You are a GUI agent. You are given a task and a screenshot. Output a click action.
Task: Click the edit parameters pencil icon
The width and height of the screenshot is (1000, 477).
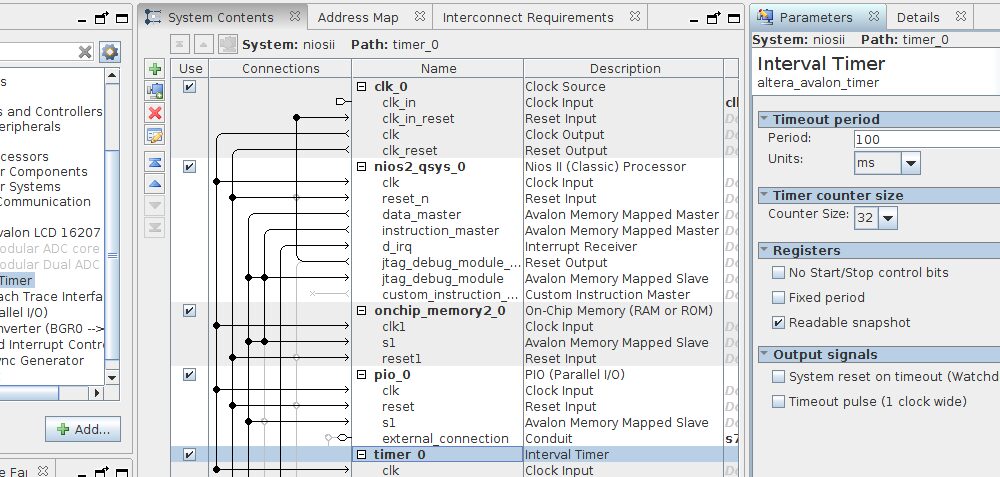[x=155, y=136]
